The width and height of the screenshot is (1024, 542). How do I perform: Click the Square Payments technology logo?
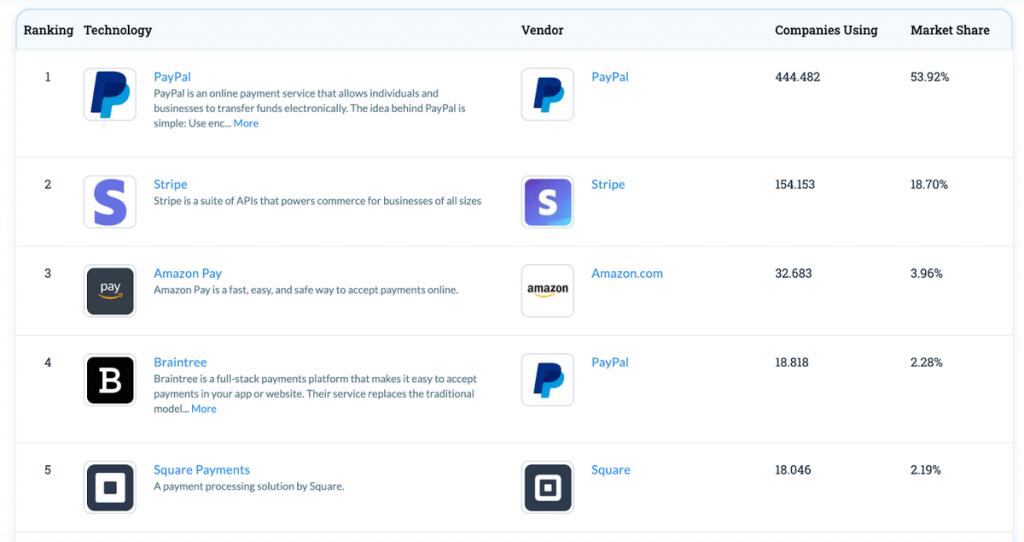coord(110,487)
